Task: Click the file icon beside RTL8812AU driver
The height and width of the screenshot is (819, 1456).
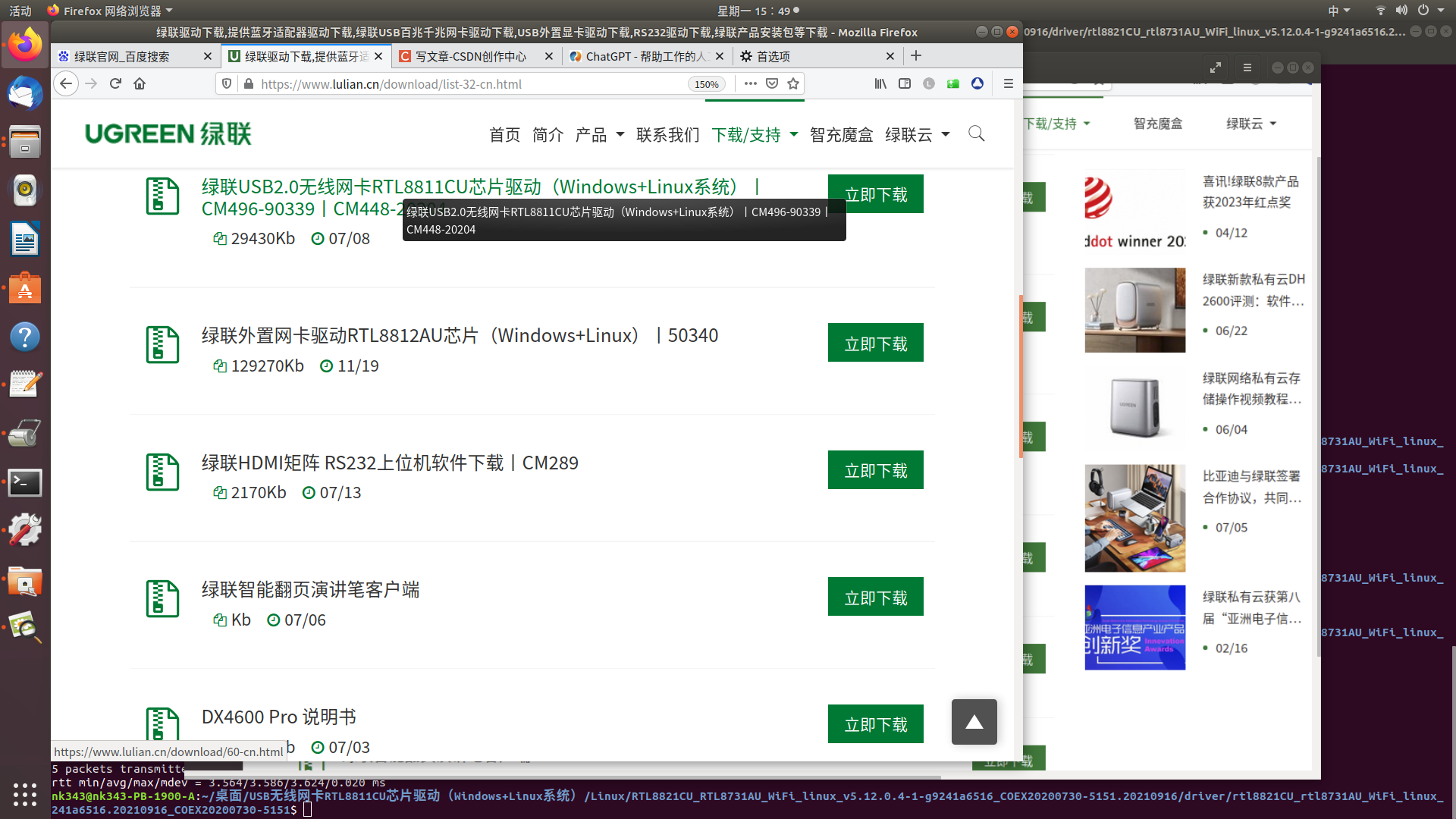Action: pyautogui.click(x=162, y=345)
